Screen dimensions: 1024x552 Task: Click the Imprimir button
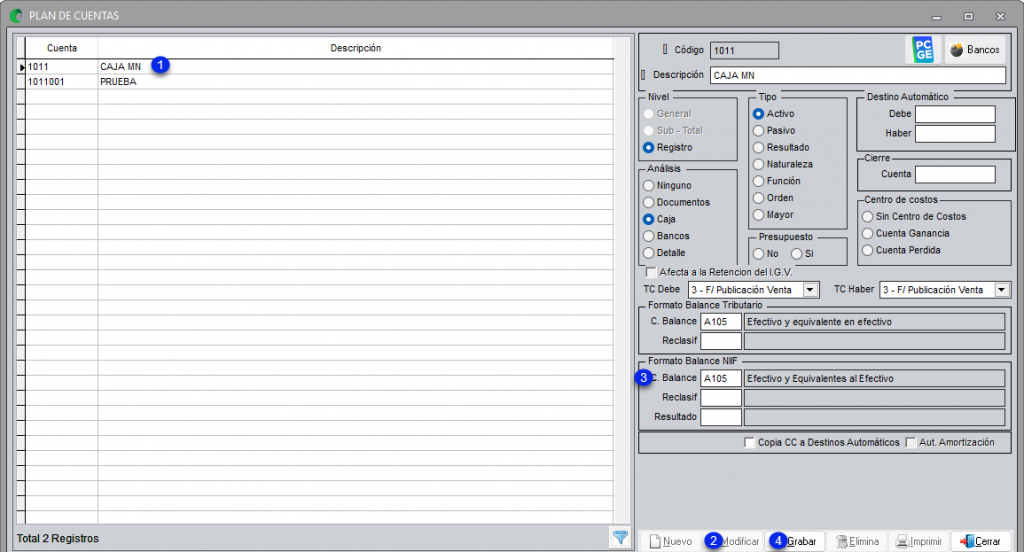pos(920,542)
